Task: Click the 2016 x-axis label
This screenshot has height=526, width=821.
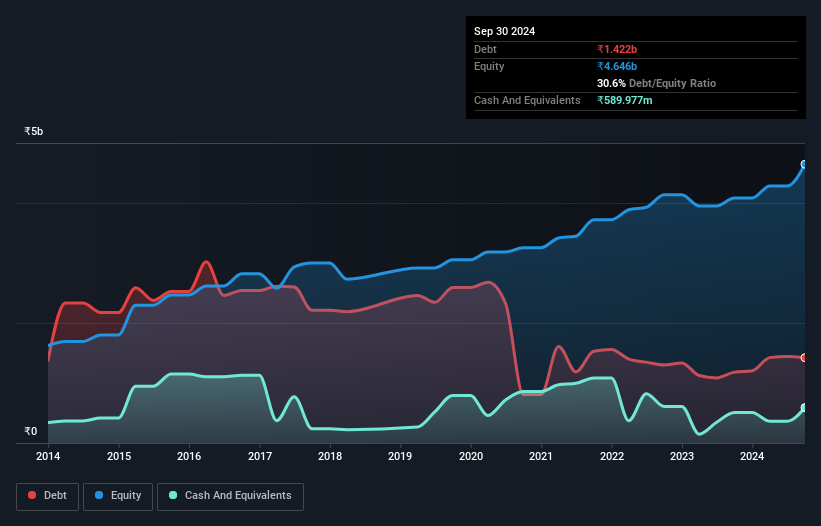Action: 189,456
